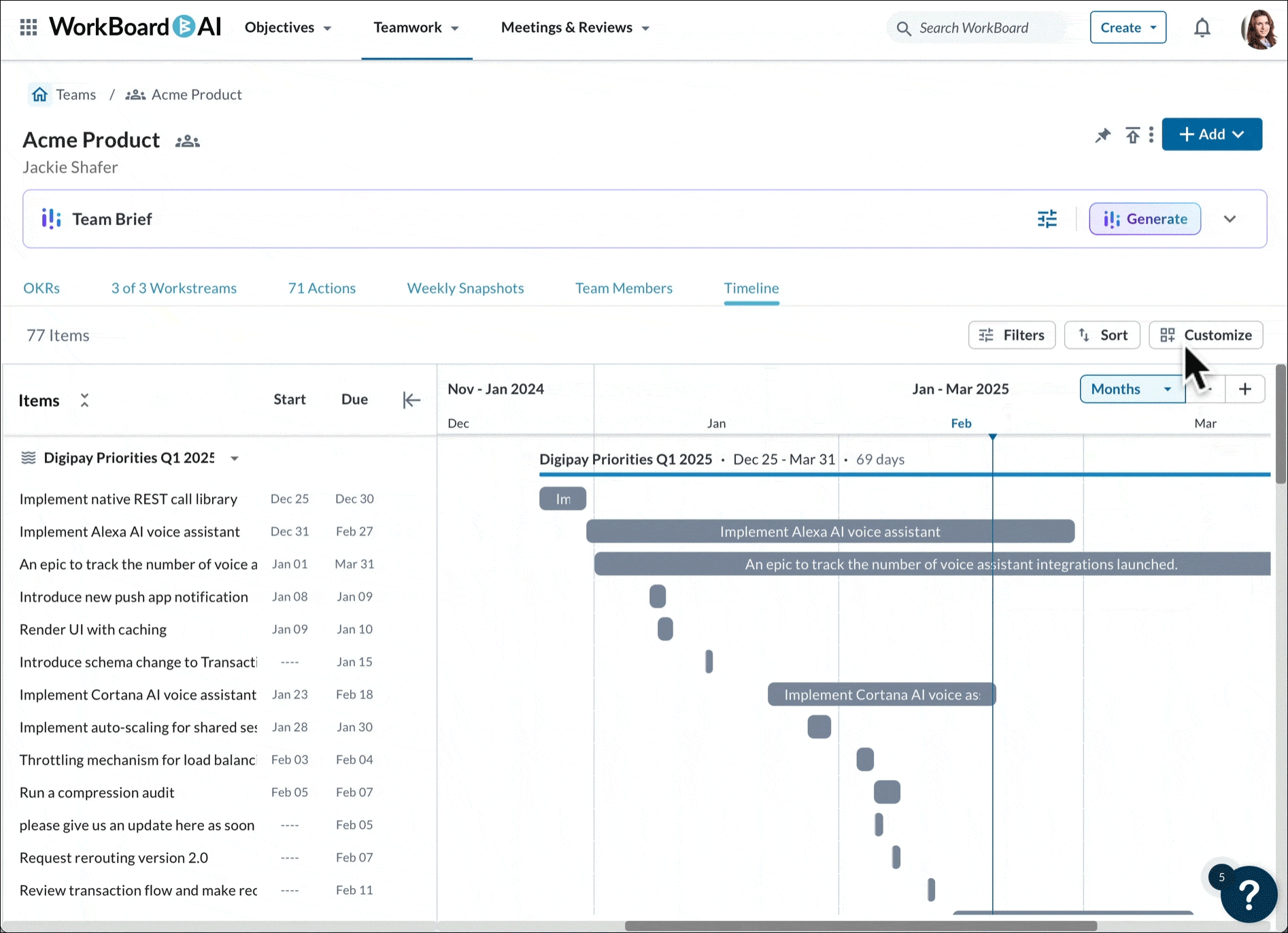Open the Meetings & Reviews dropdown menu
The height and width of the screenshot is (933, 1288).
tap(575, 28)
